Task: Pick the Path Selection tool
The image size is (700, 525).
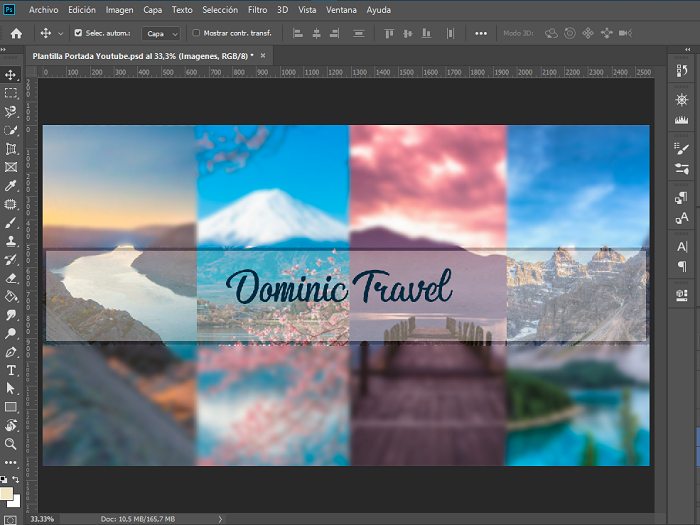Action: coord(10,388)
